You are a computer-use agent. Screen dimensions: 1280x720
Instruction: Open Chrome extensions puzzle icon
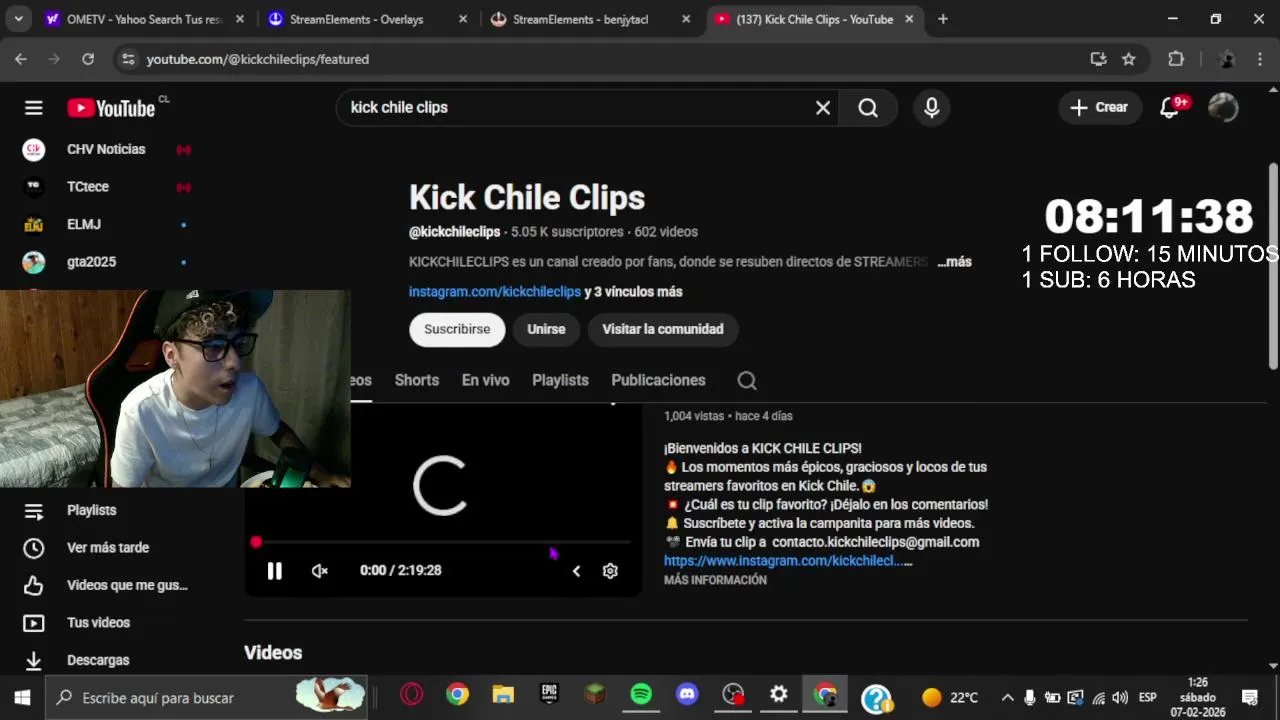pos(1176,59)
